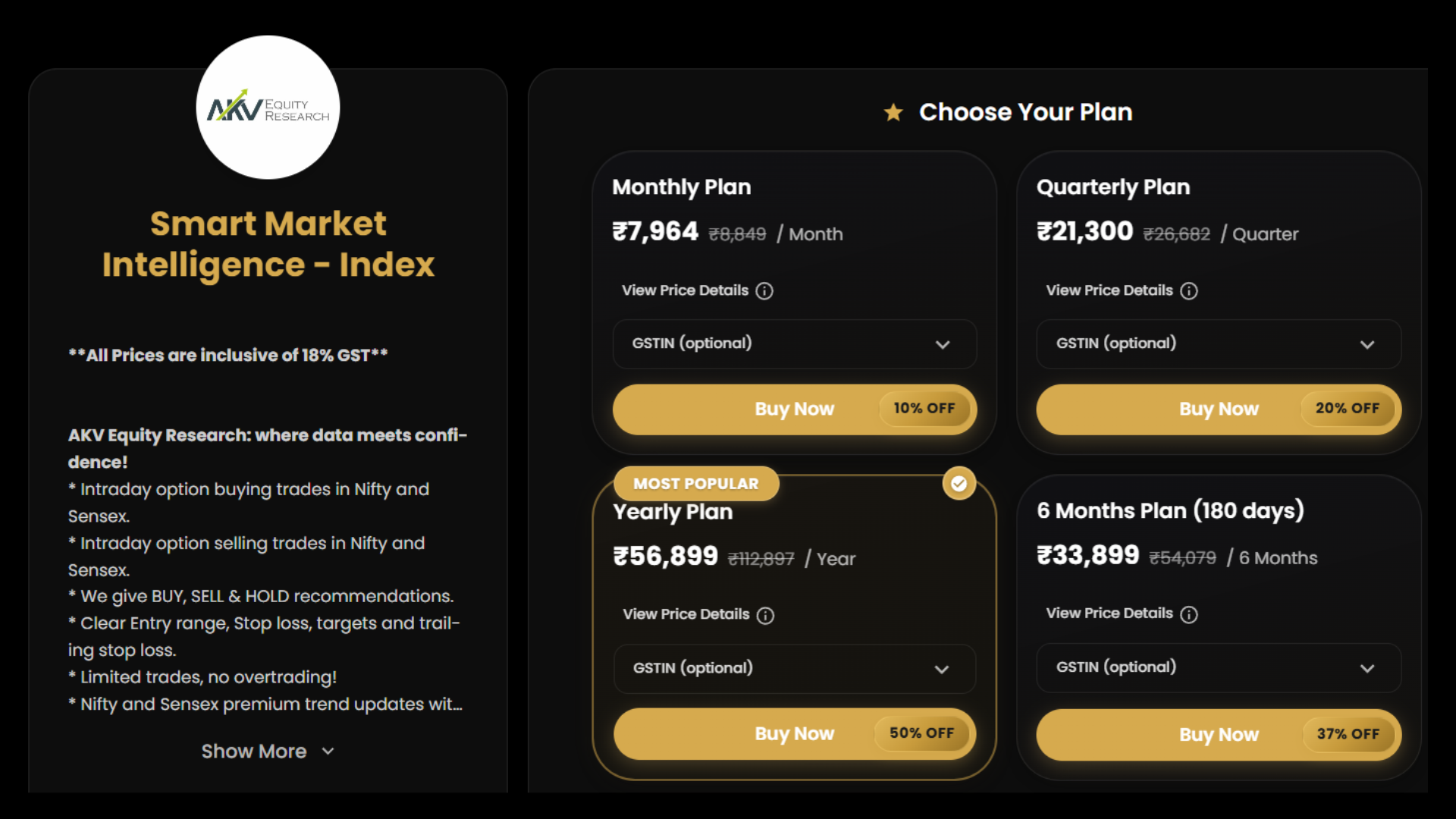Click the star icon beside Choose Your Plan

[x=893, y=113]
